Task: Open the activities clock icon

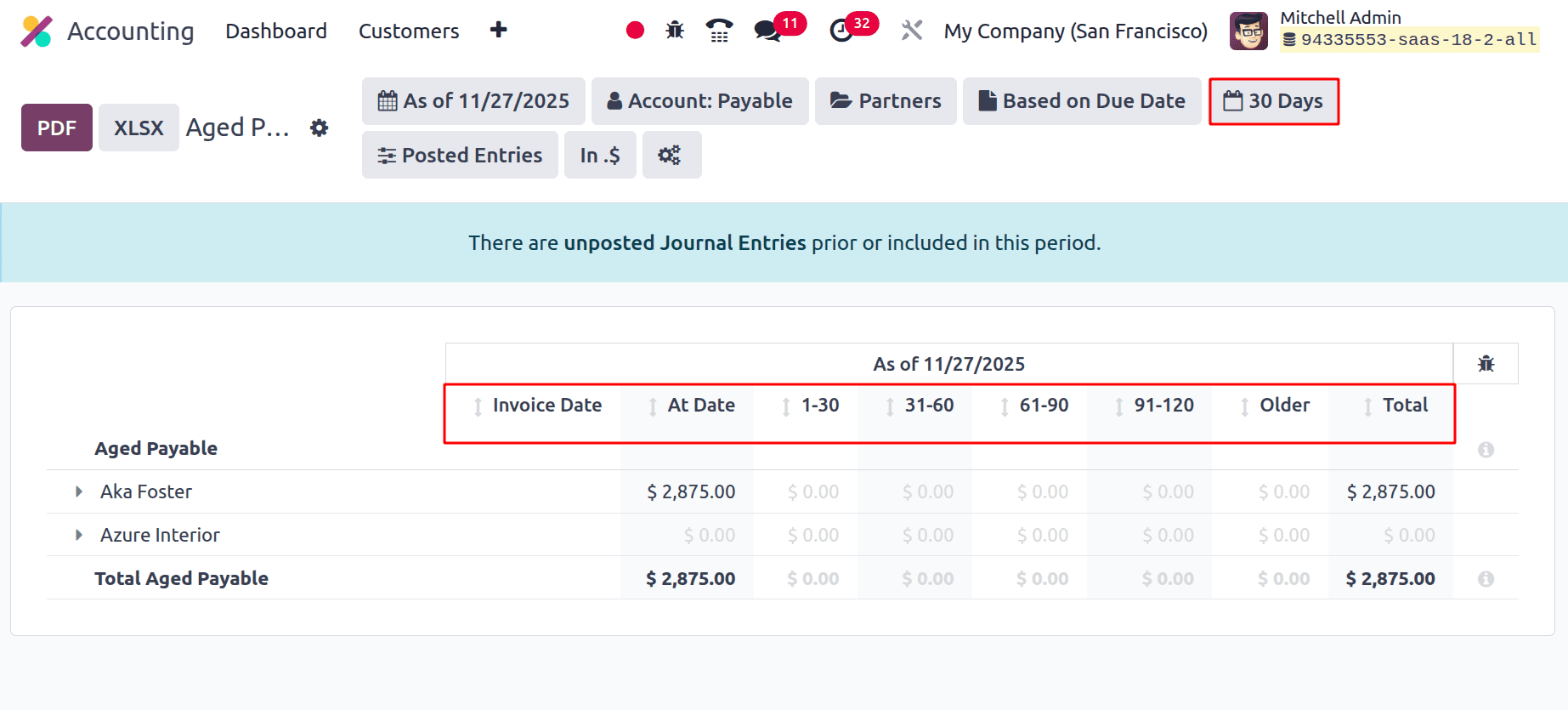Action: (841, 31)
